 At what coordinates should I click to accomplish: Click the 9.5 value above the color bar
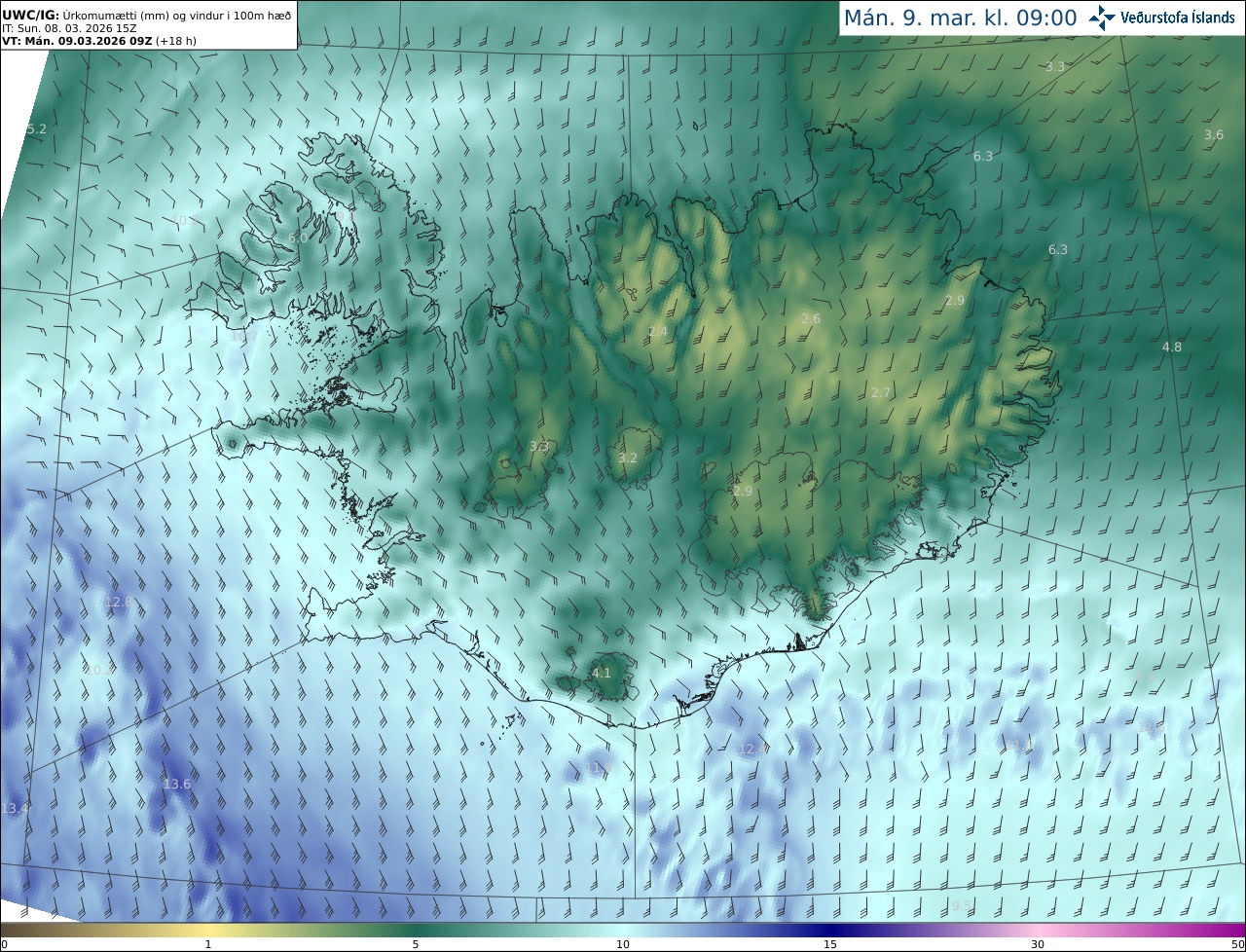962,906
